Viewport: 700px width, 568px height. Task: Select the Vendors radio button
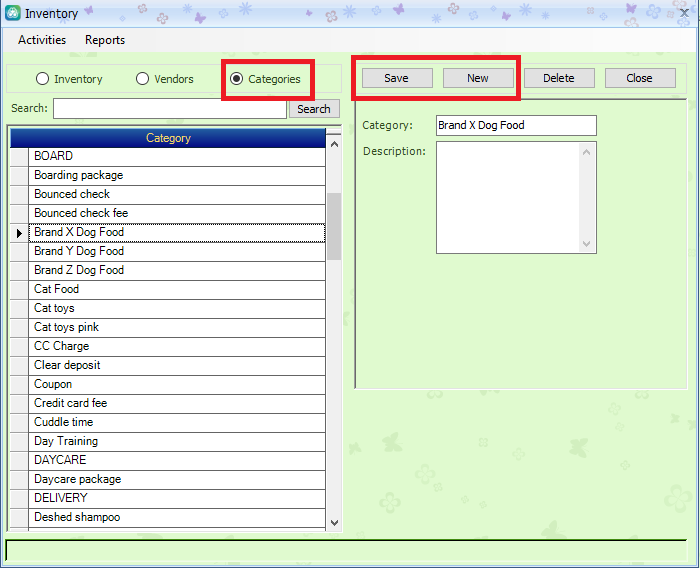[x=143, y=79]
